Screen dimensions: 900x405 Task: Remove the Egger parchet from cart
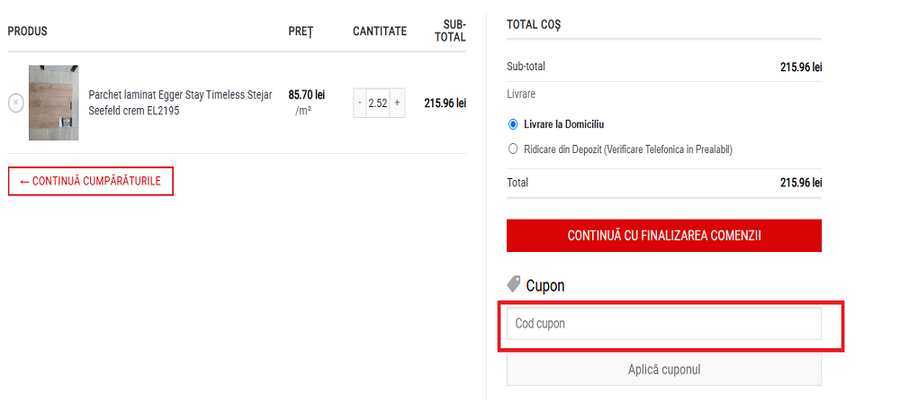tap(16, 102)
